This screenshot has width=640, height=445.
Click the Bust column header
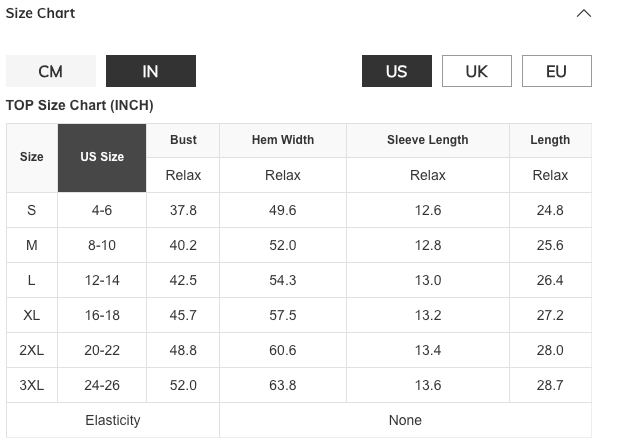point(183,140)
